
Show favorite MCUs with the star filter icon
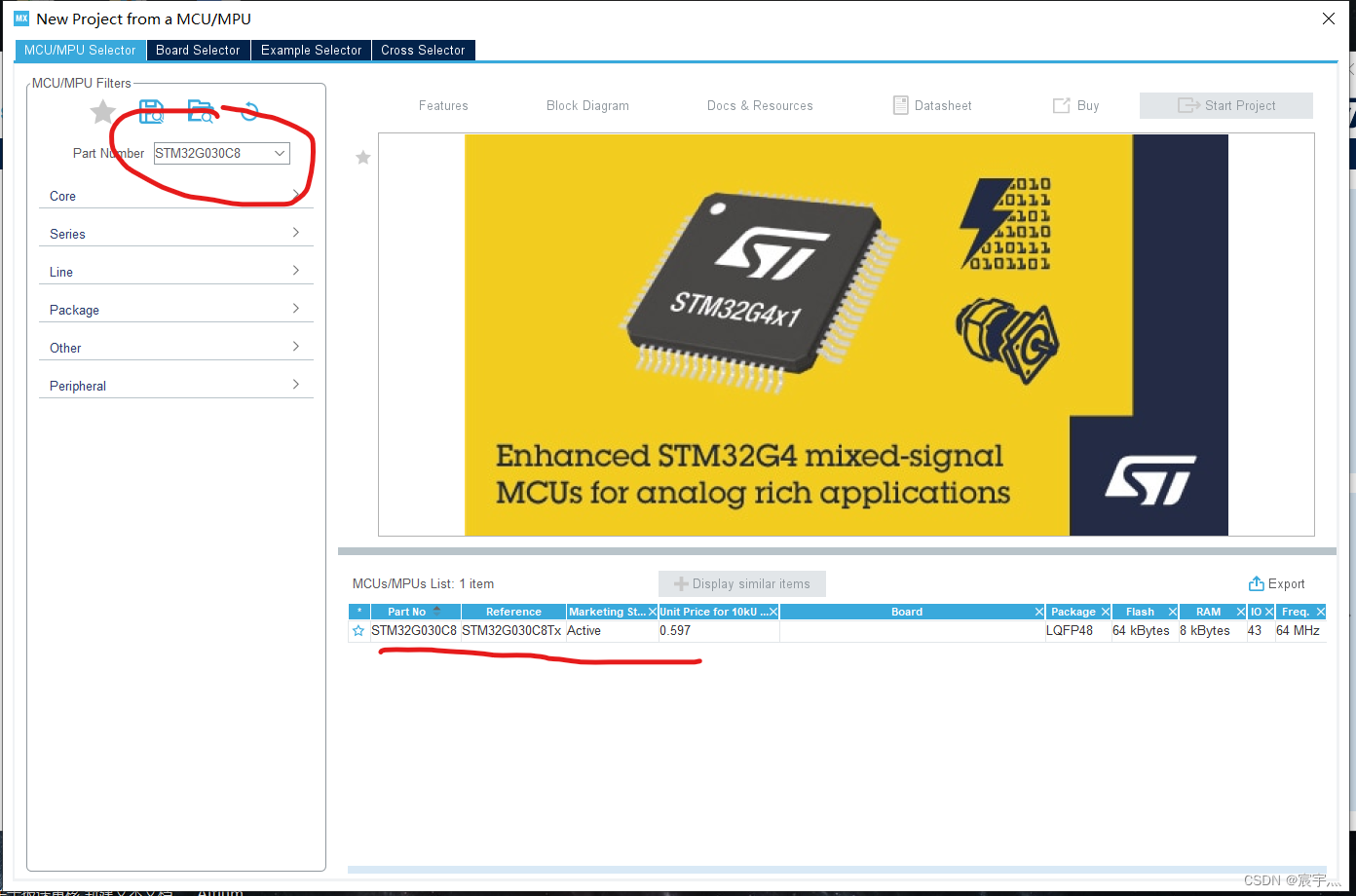(x=102, y=112)
